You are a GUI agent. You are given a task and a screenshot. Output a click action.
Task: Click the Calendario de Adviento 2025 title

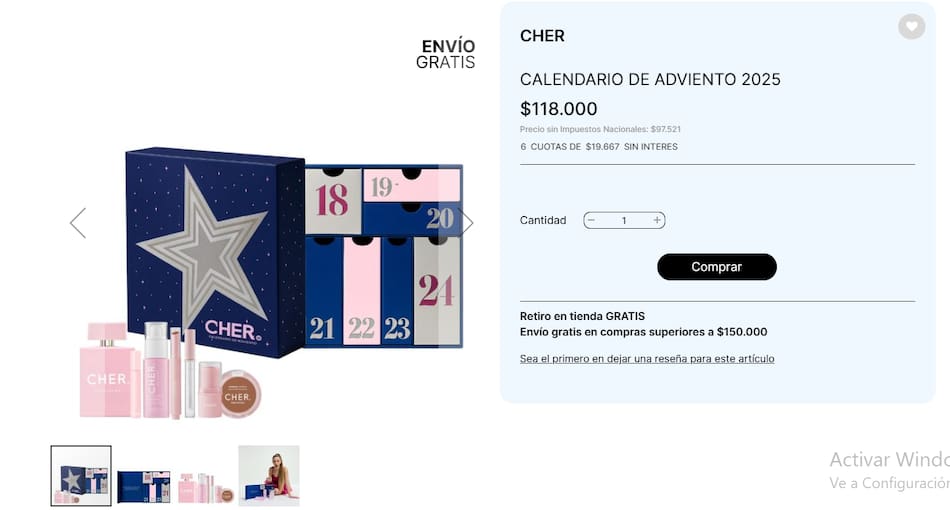tap(650, 79)
